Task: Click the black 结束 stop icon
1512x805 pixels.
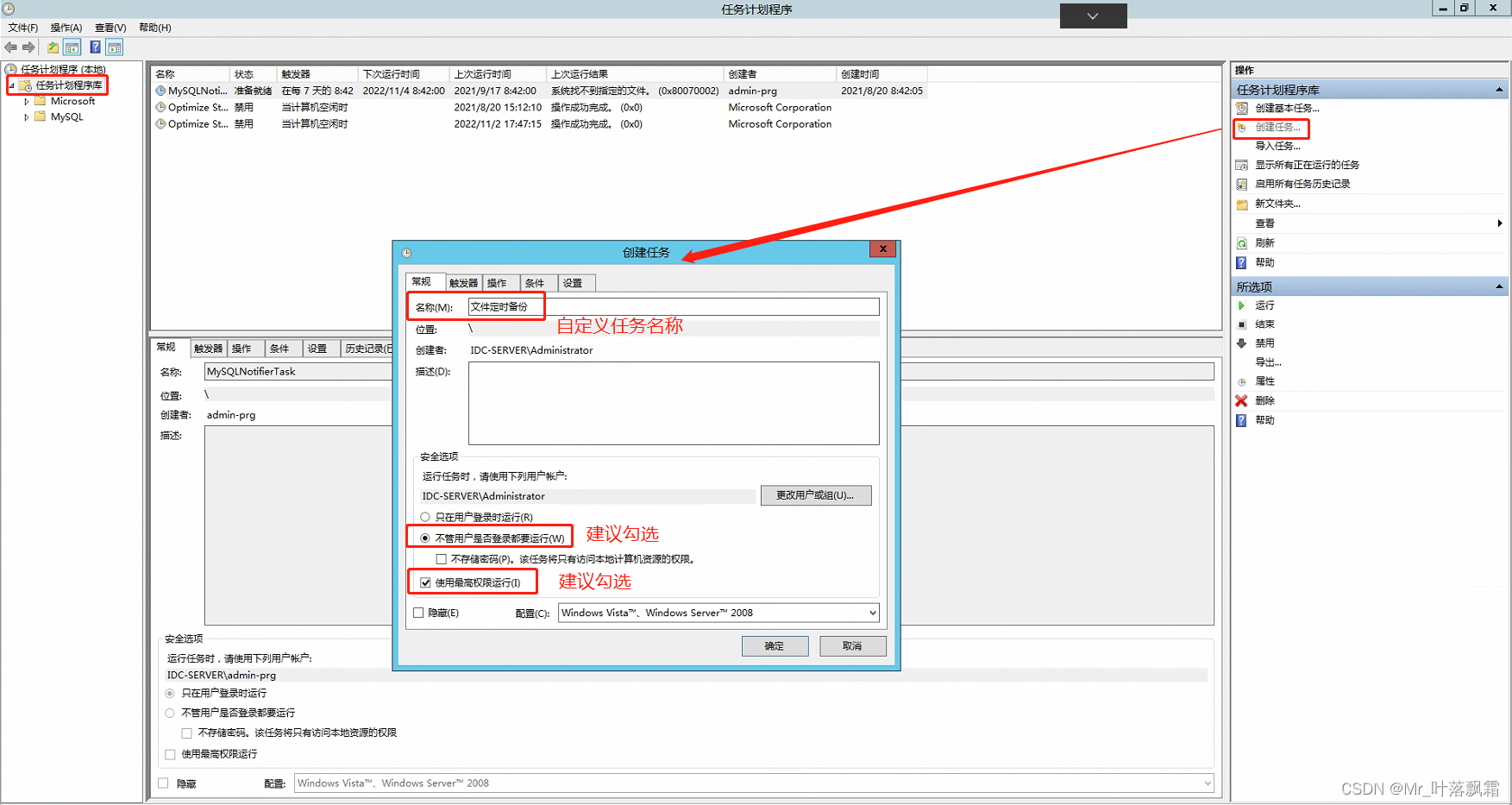Action: coord(1242,324)
